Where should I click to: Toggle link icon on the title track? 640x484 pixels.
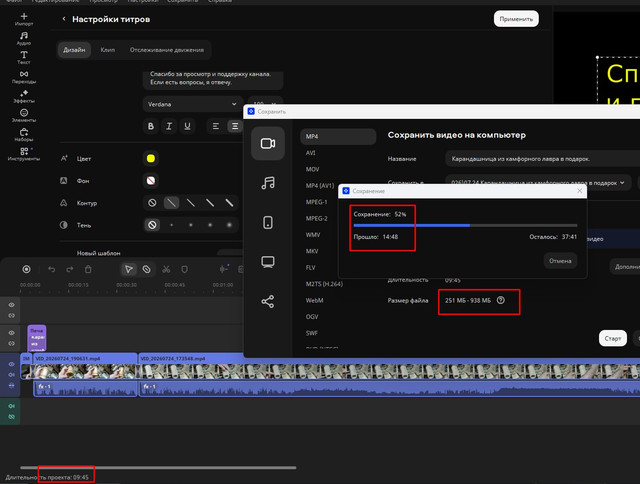pos(11,344)
